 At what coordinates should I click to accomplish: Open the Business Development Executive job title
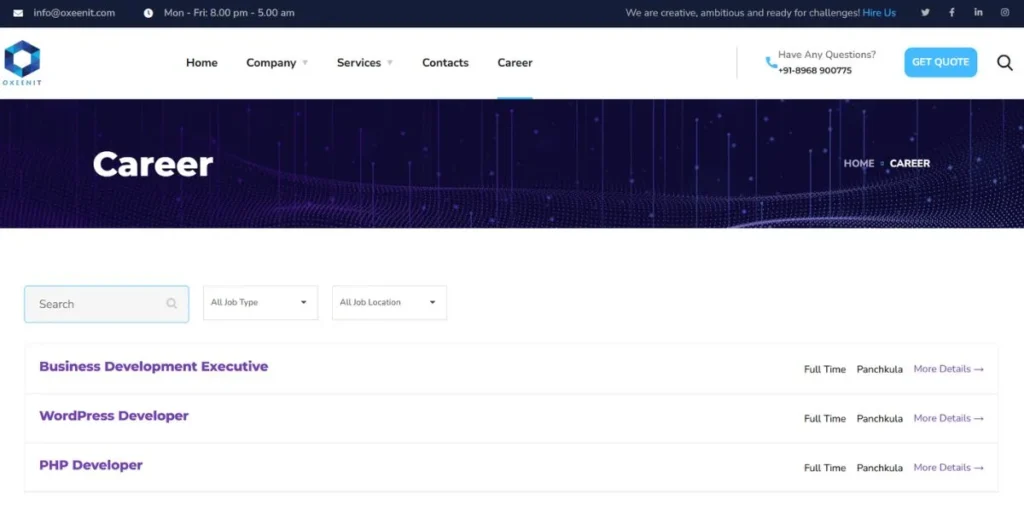[153, 367]
